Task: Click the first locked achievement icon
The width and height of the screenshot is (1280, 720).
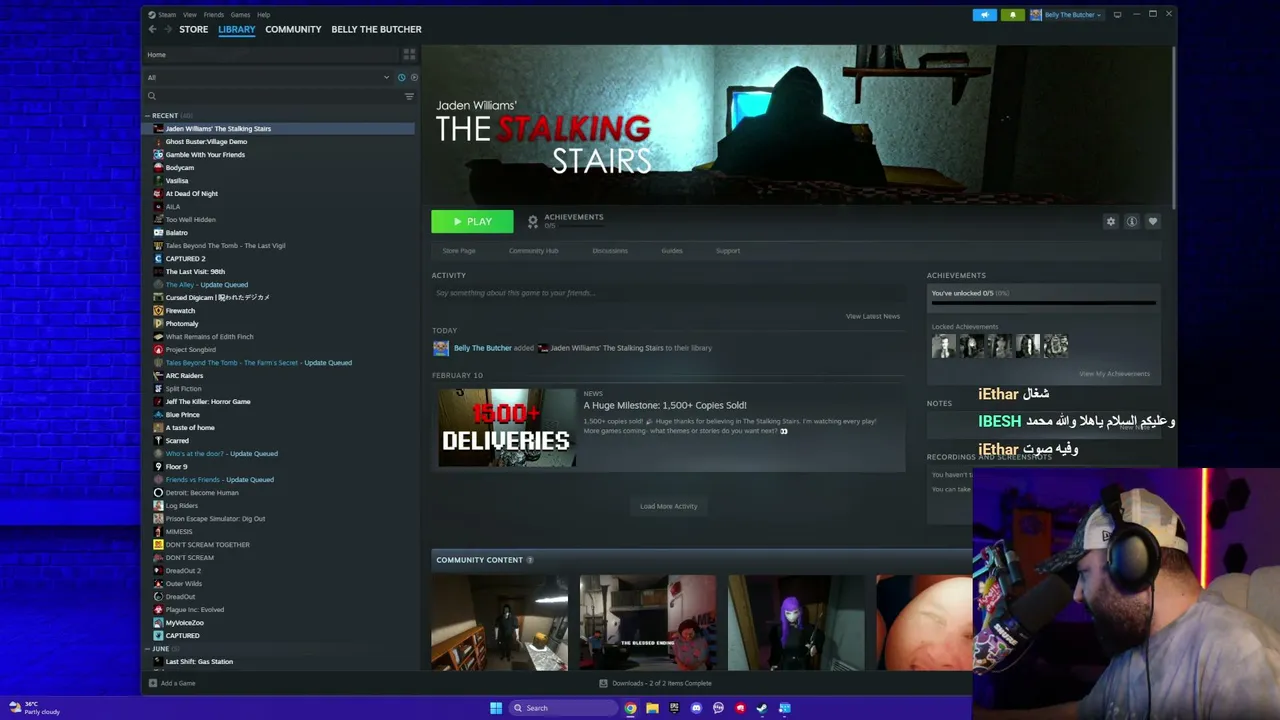Action: click(x=943, y=346)
